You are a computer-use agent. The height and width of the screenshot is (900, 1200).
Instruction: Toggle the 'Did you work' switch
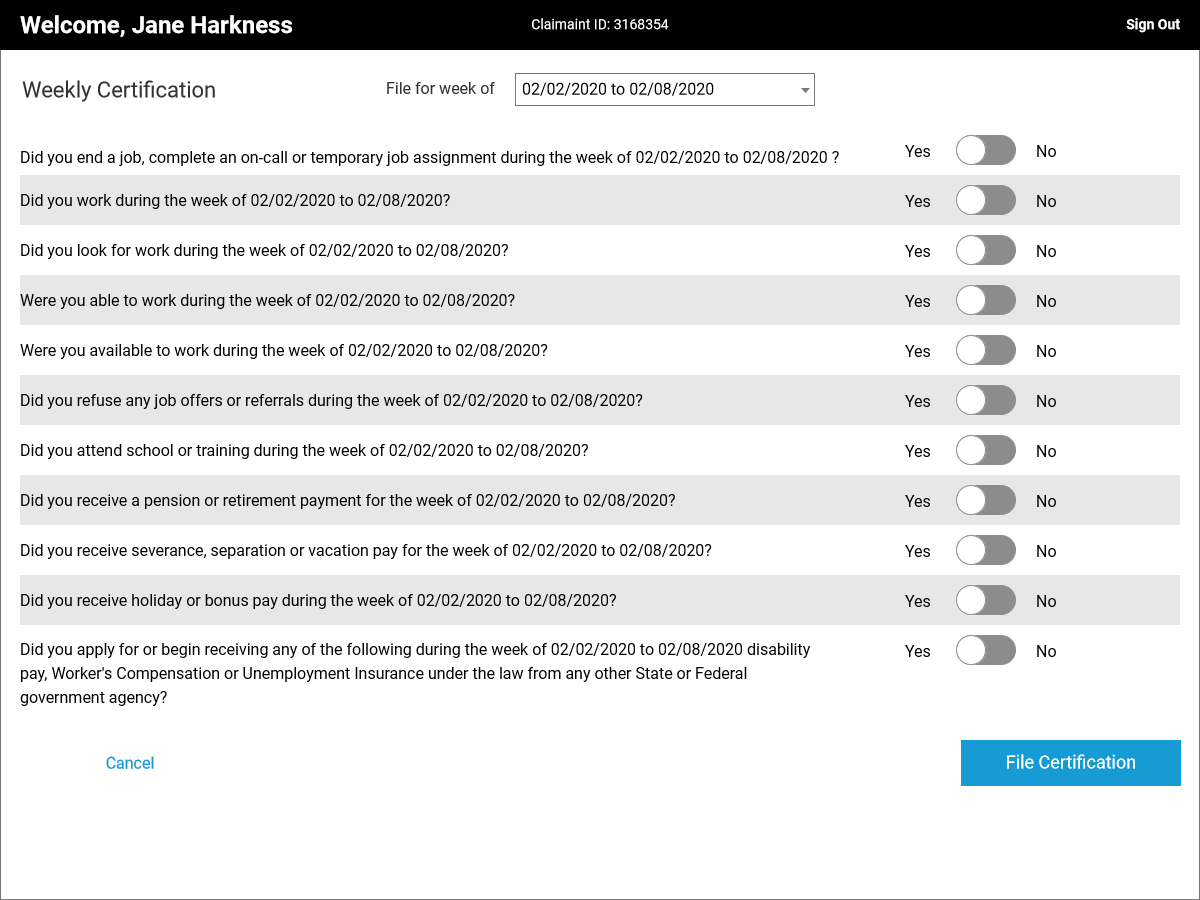point(985,201)
